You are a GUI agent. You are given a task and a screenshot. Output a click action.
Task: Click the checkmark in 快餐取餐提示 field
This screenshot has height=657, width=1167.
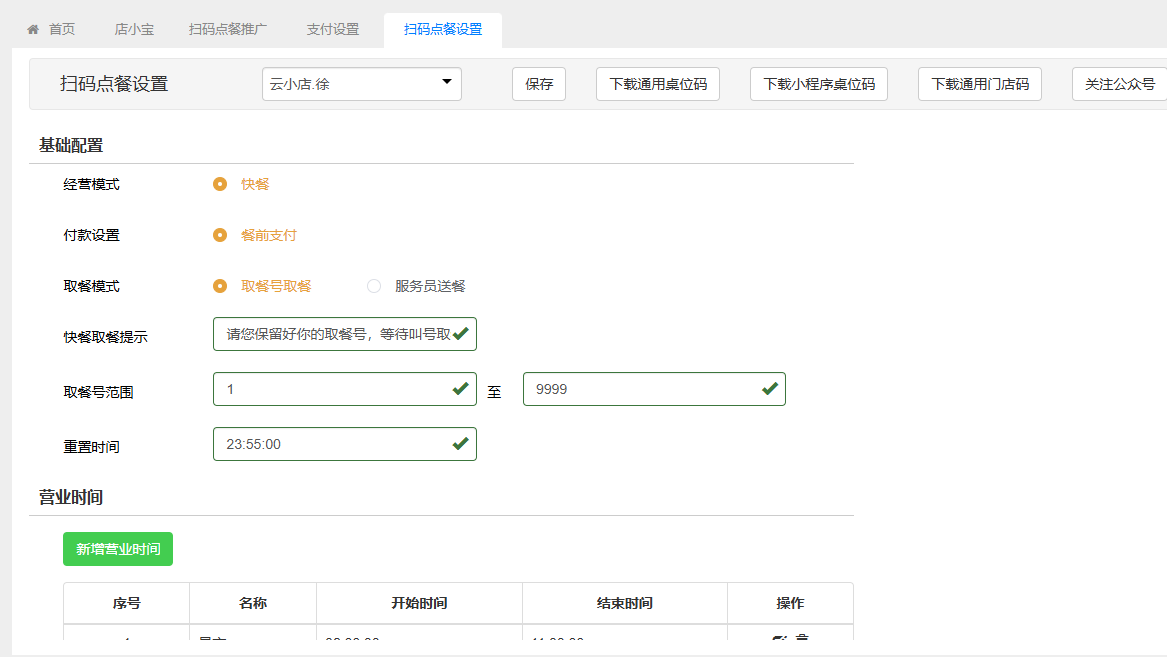pyautogui.click(x=460, y=333)
